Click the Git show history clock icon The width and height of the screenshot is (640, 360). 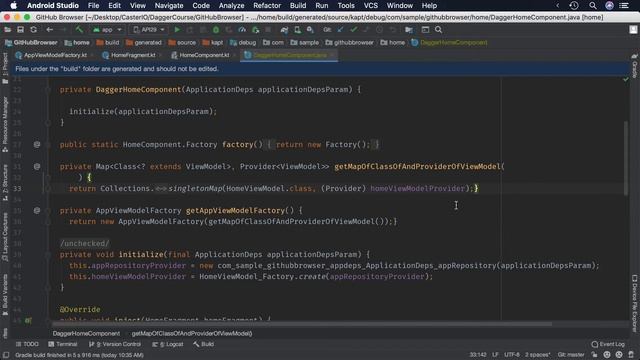379,30
